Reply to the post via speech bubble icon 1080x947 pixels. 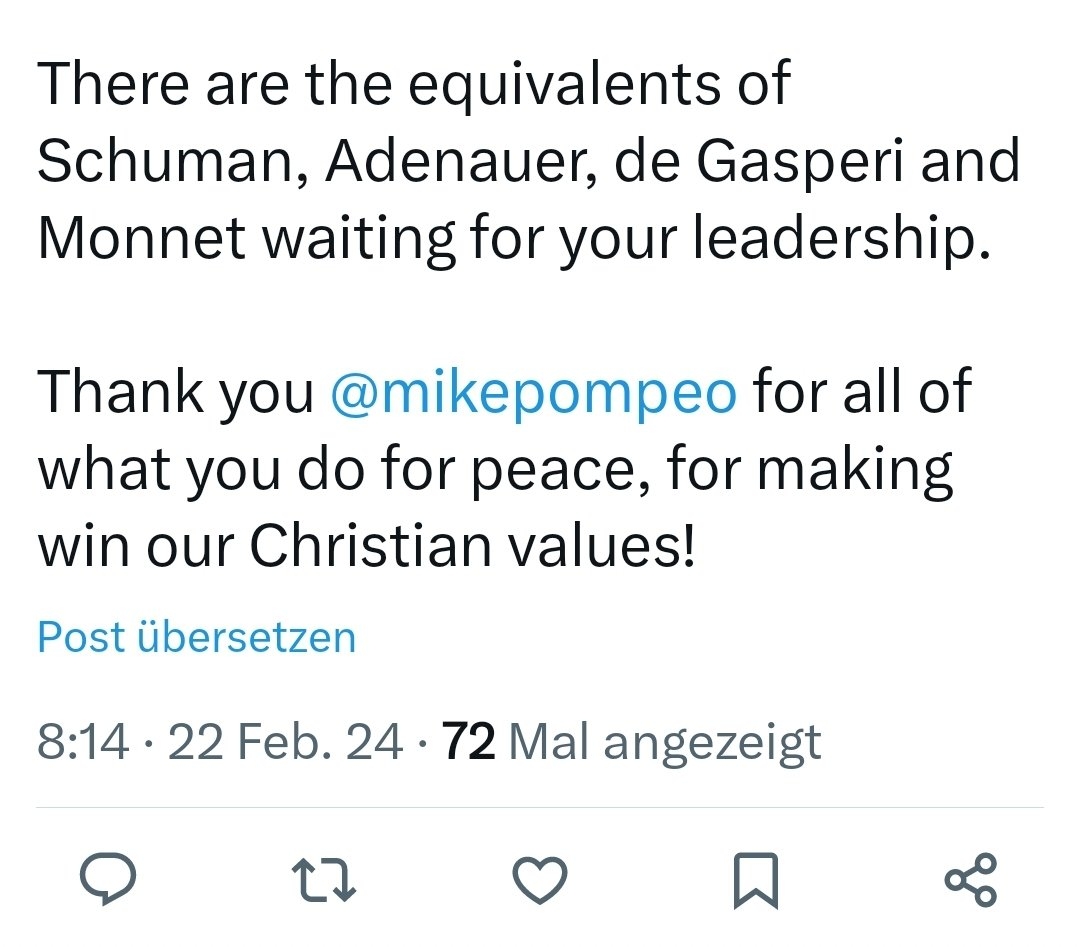108,881
